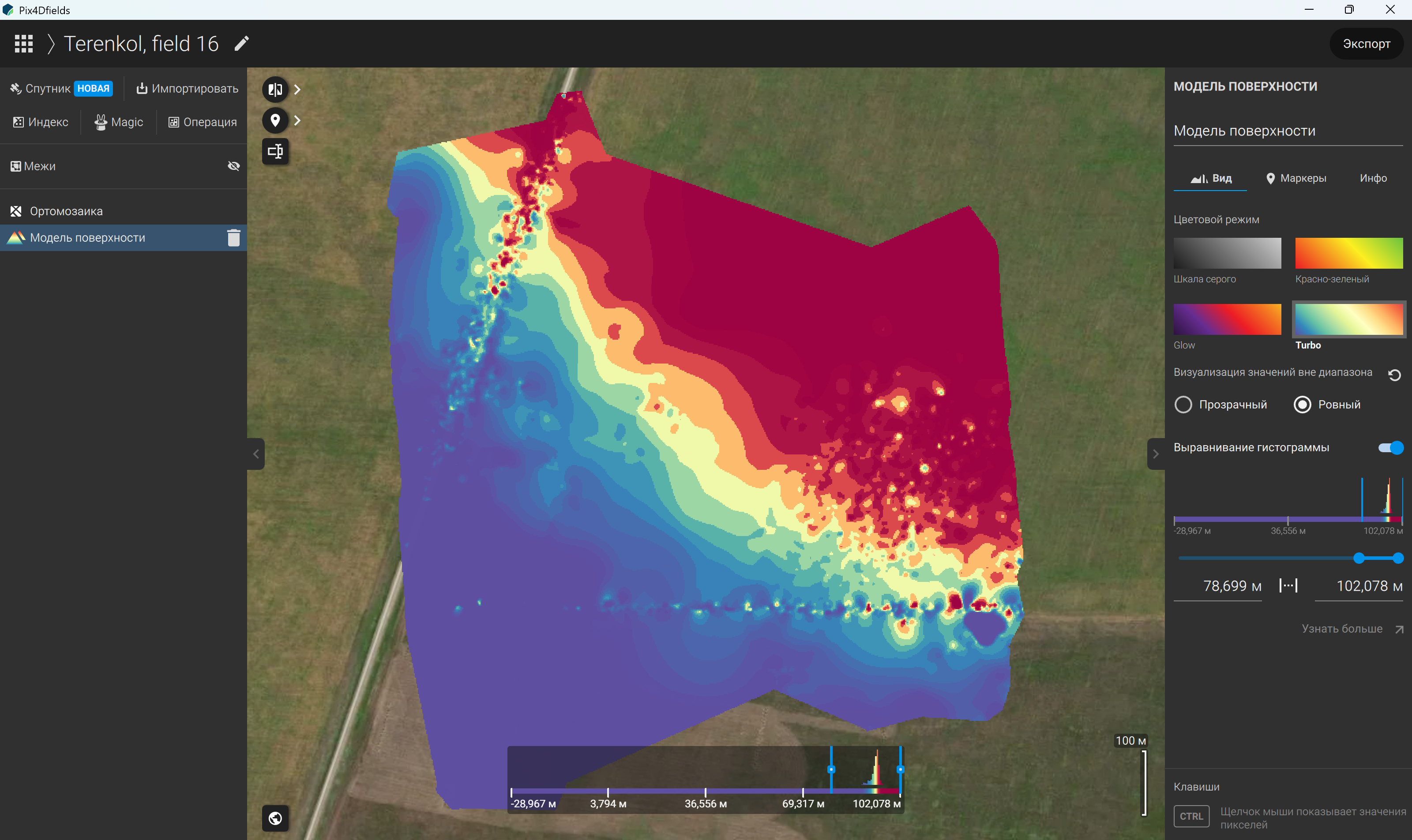Open the split-view compare tool

click(275, 90)
